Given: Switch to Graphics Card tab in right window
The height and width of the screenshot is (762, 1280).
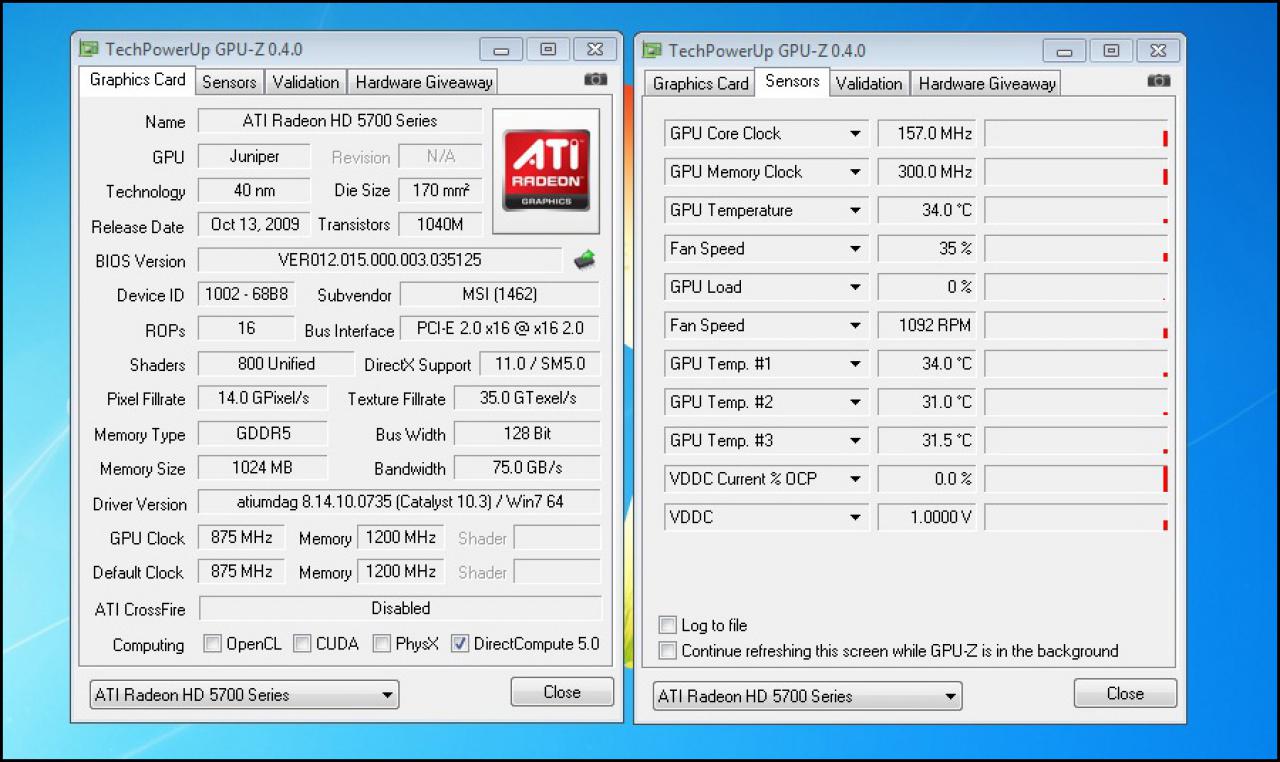Looking at the screenshot, I should 700,83.
